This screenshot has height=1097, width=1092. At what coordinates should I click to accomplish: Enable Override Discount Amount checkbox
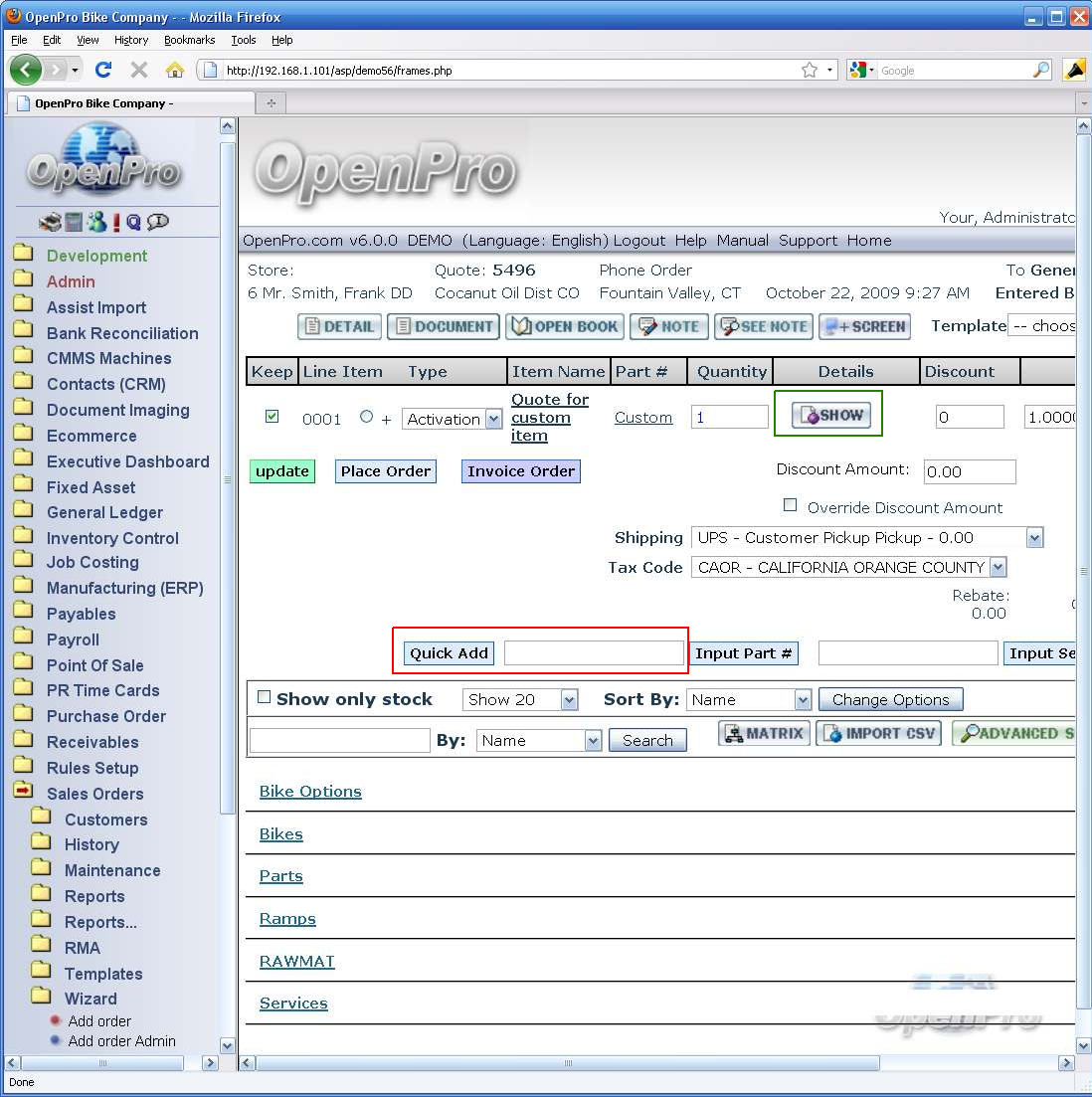point(791,505)
